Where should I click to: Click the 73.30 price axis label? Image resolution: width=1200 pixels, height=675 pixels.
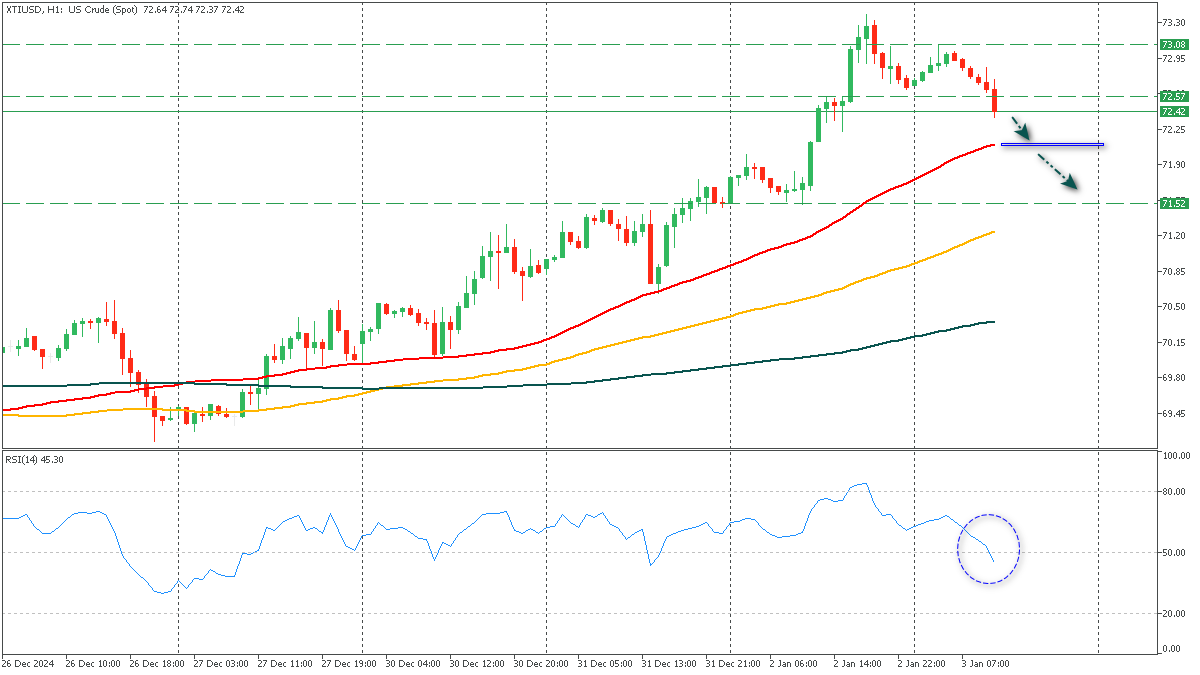pos(1173,22)
